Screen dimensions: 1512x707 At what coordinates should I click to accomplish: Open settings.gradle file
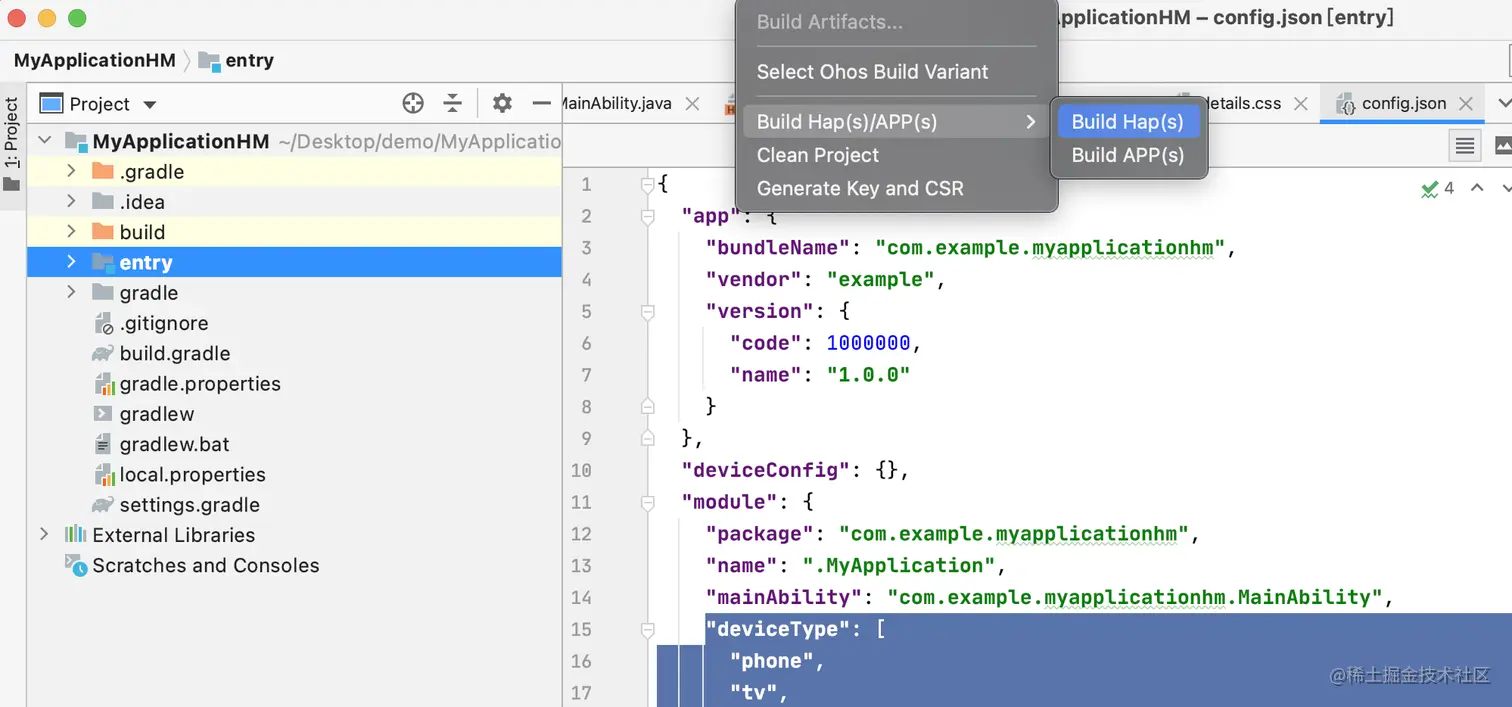click(x=190, y=505)
